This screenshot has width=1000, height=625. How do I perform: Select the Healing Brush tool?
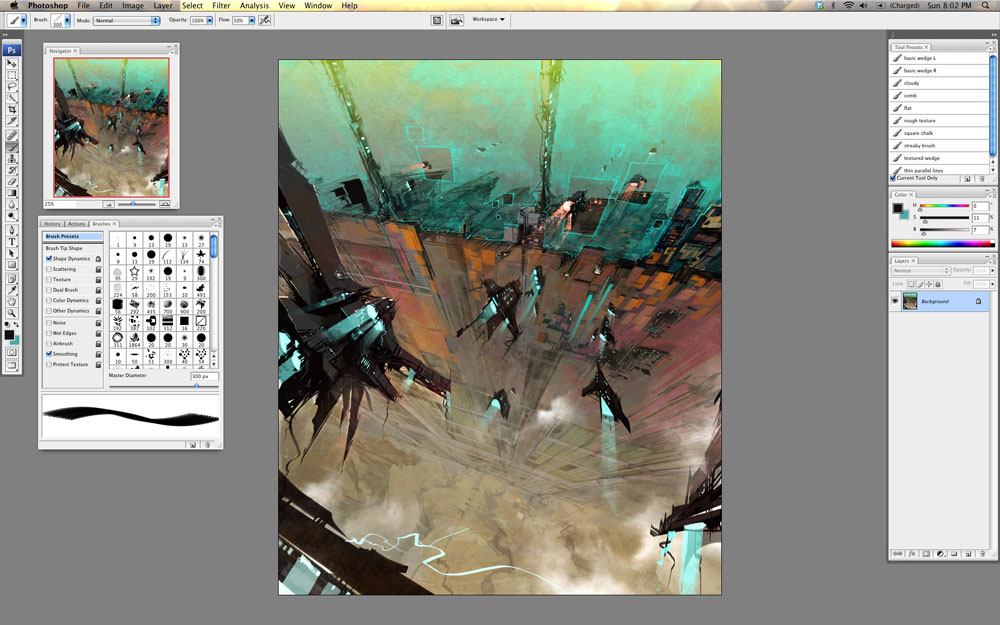click(11, 135)
